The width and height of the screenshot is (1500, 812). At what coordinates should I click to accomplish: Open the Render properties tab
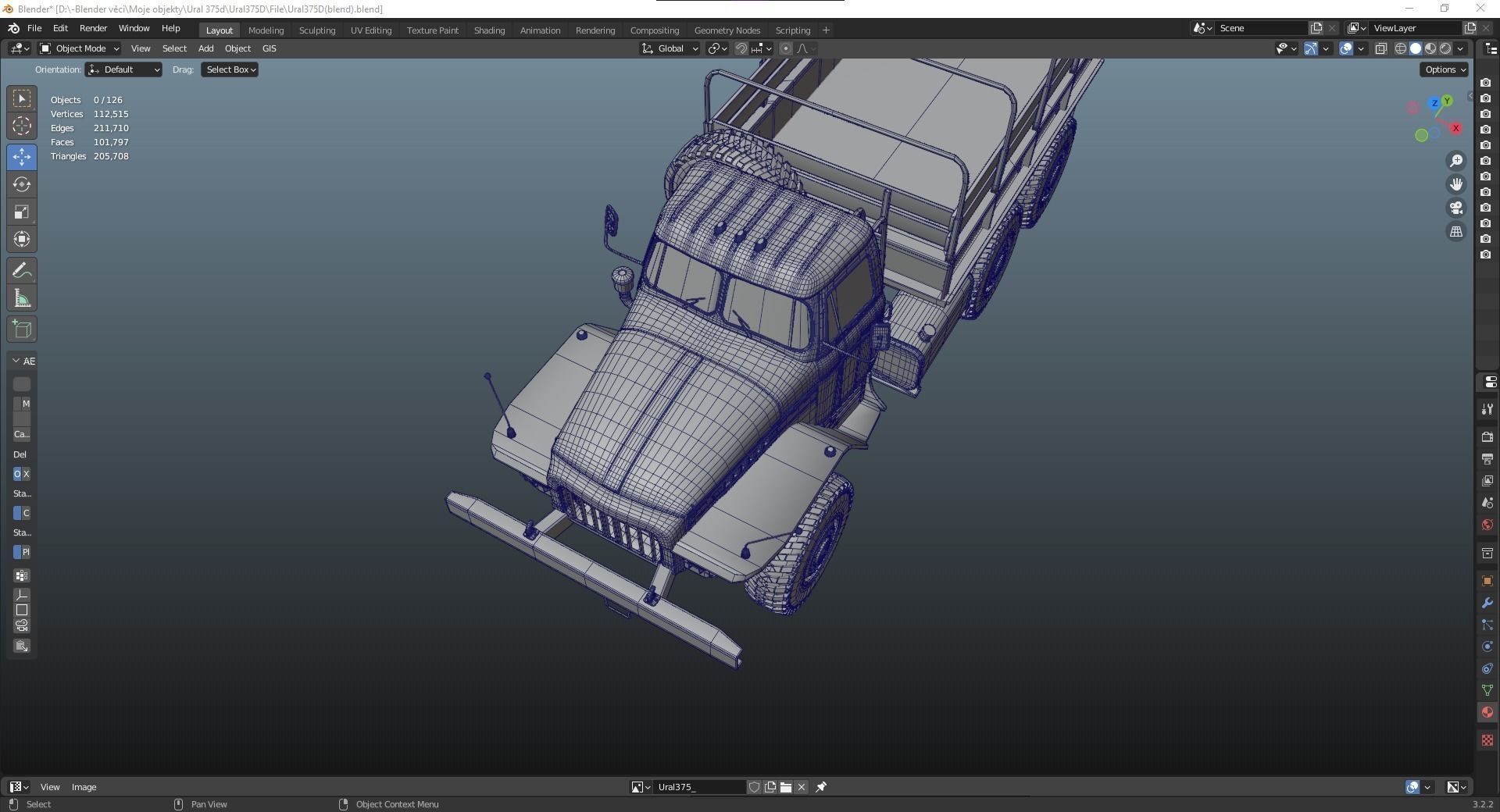click(x=1487, y=436)
